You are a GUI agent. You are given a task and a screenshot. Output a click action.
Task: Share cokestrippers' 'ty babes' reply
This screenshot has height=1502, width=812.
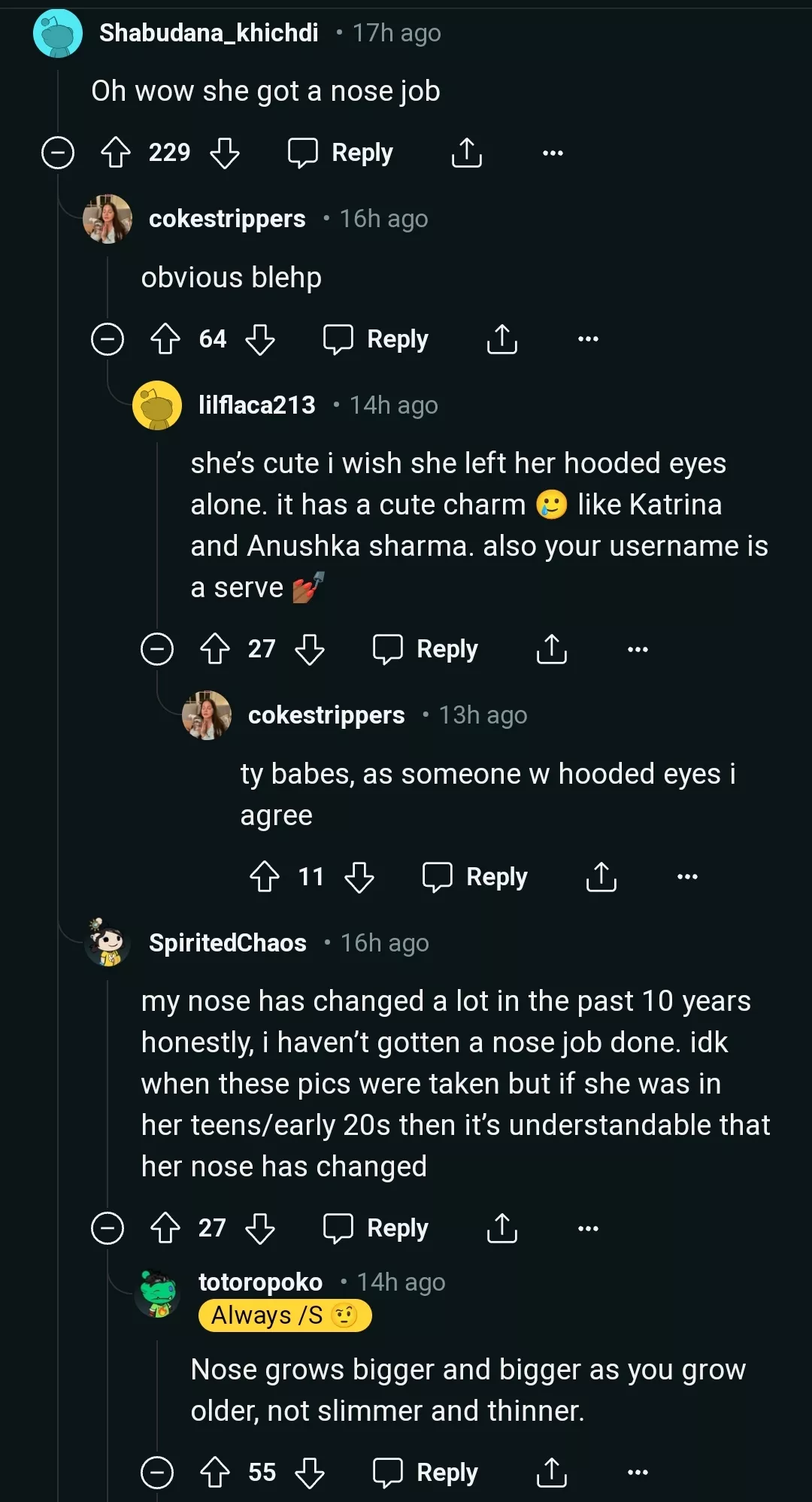[x=601, y=877]
